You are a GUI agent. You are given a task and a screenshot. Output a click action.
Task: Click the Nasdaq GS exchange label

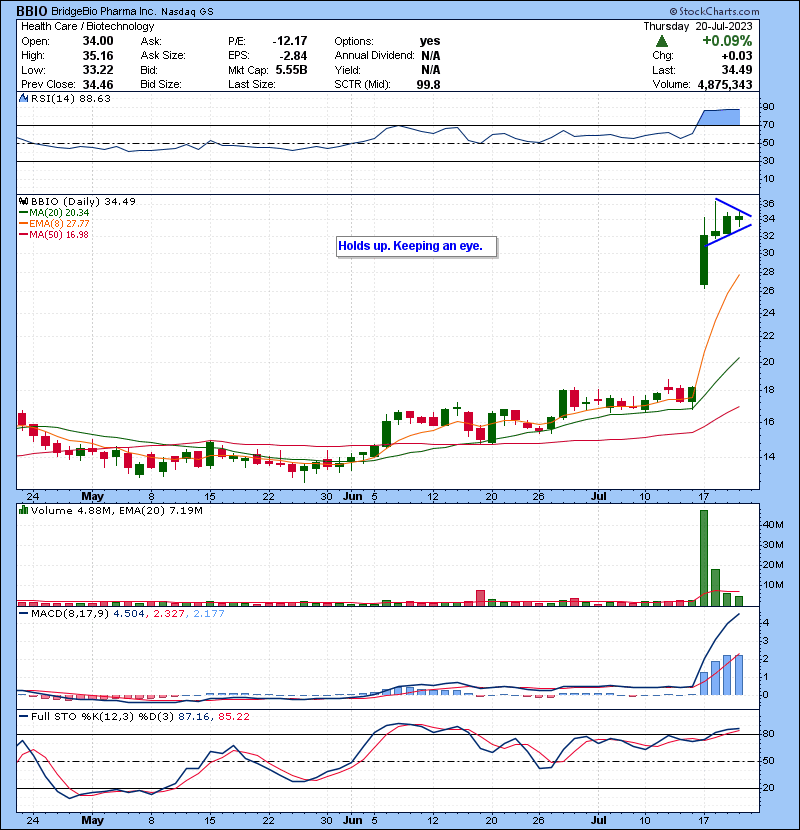click(187, 12)
